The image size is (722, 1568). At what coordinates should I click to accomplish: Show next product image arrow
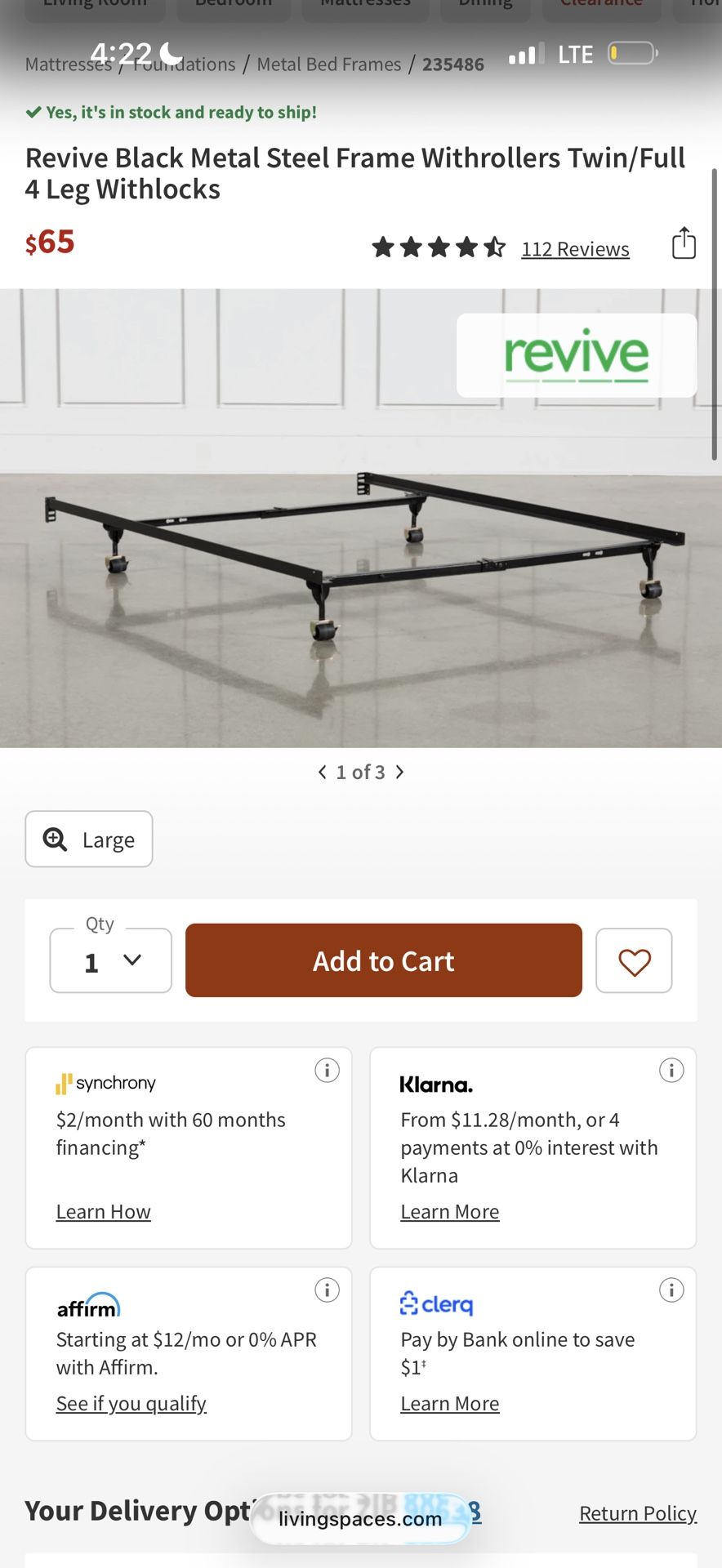(399, 772)
